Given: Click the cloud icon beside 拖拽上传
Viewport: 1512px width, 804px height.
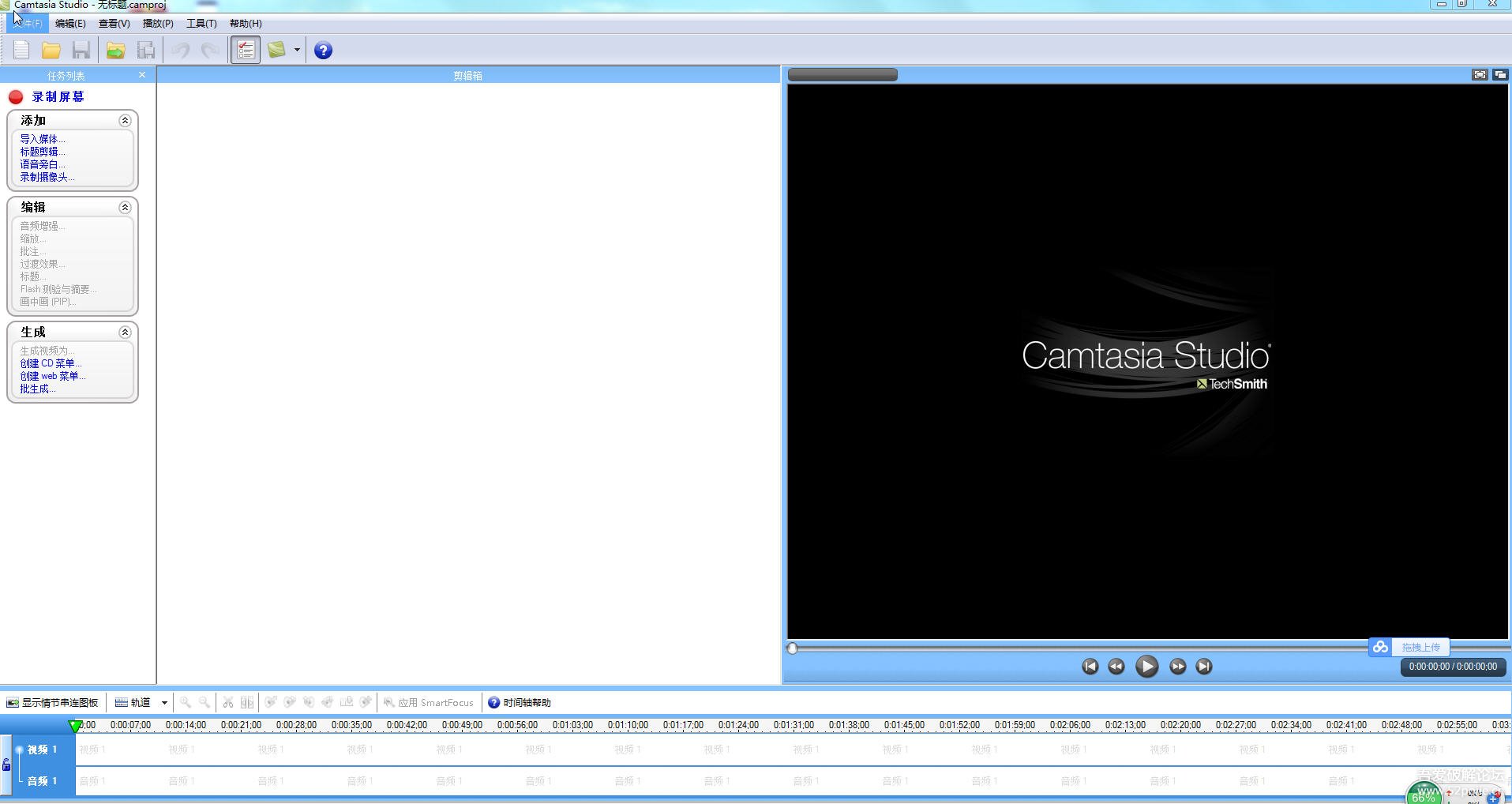Looking at the screenshot, I should pos(1380,647).
